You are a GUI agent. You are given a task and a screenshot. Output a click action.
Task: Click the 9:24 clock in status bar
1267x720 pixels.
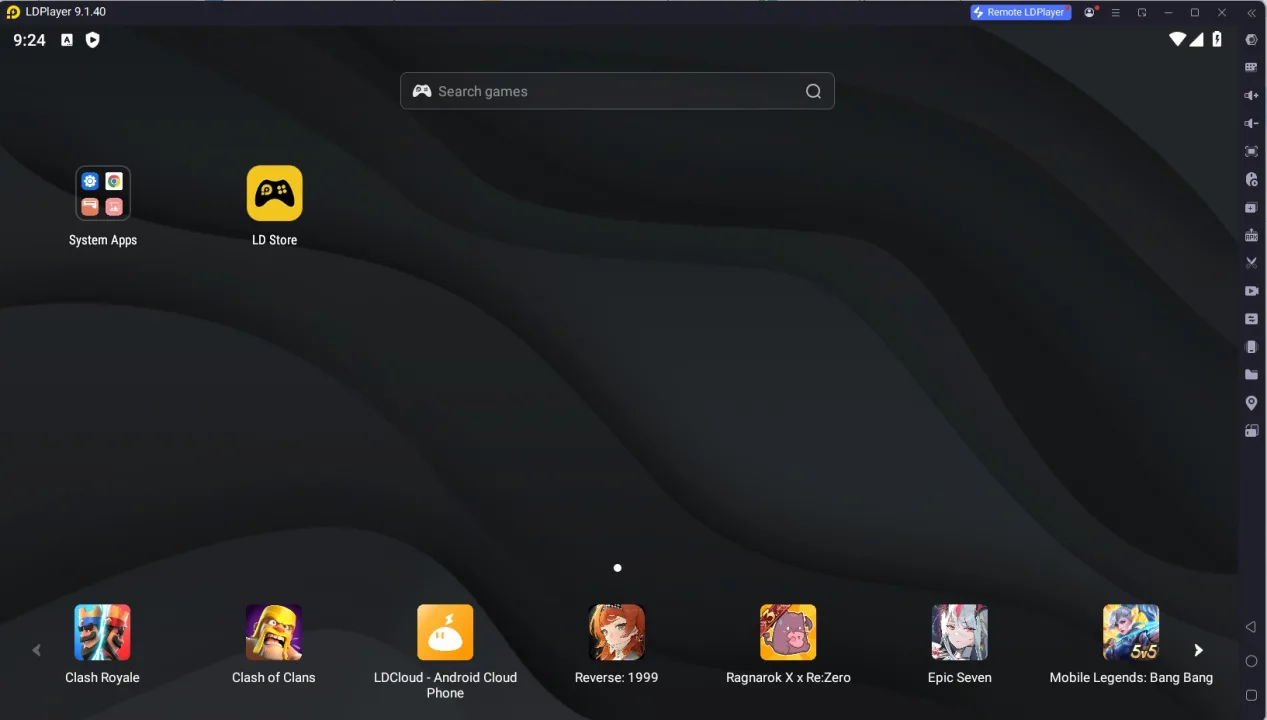click(29, 40)
